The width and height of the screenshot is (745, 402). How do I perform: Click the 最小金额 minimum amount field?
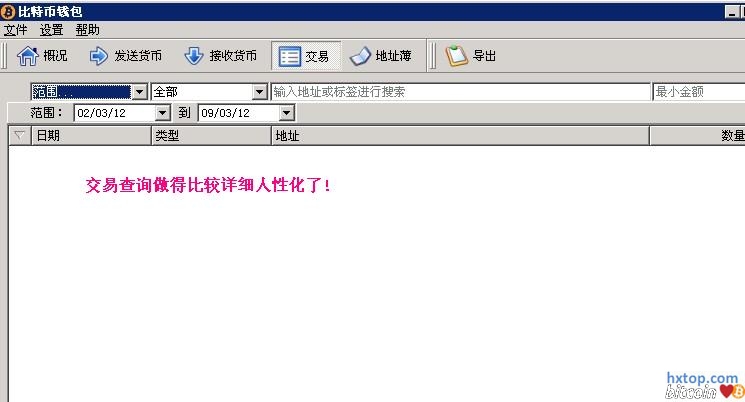pyautogui.click(x=699, y=92)
